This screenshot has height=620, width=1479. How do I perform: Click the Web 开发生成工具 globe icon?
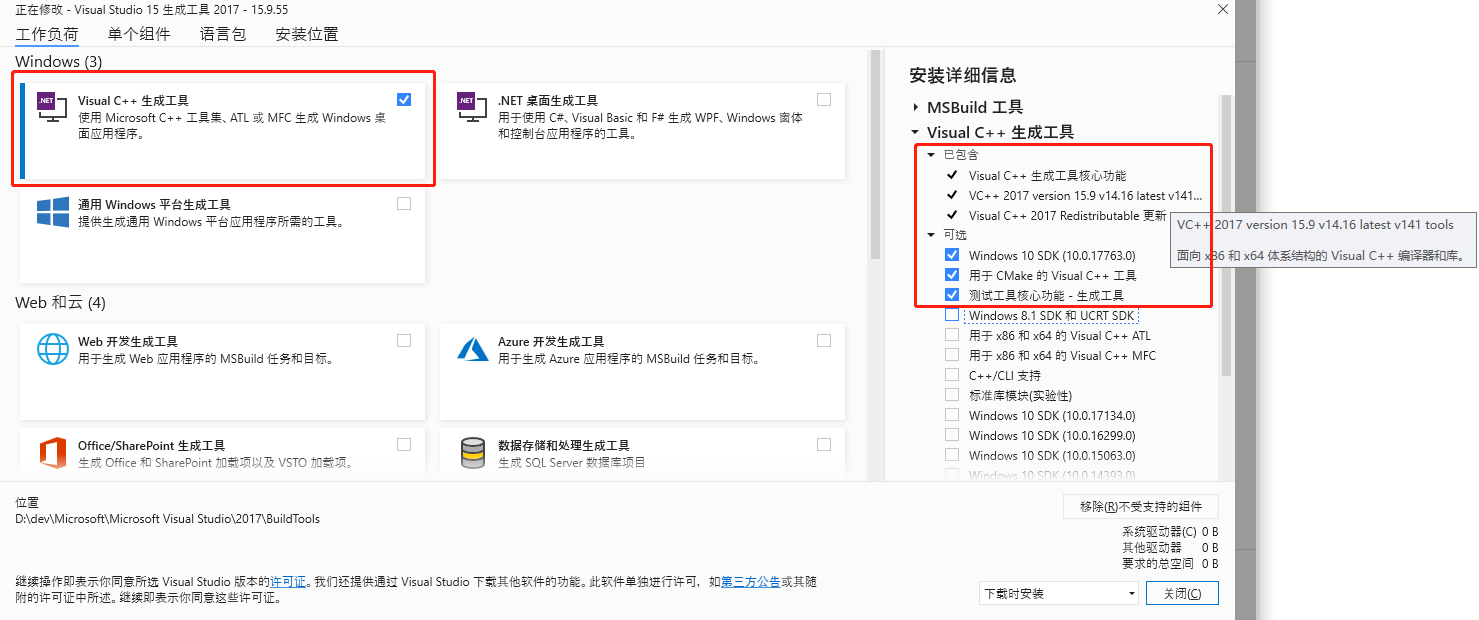click(51, 348)
